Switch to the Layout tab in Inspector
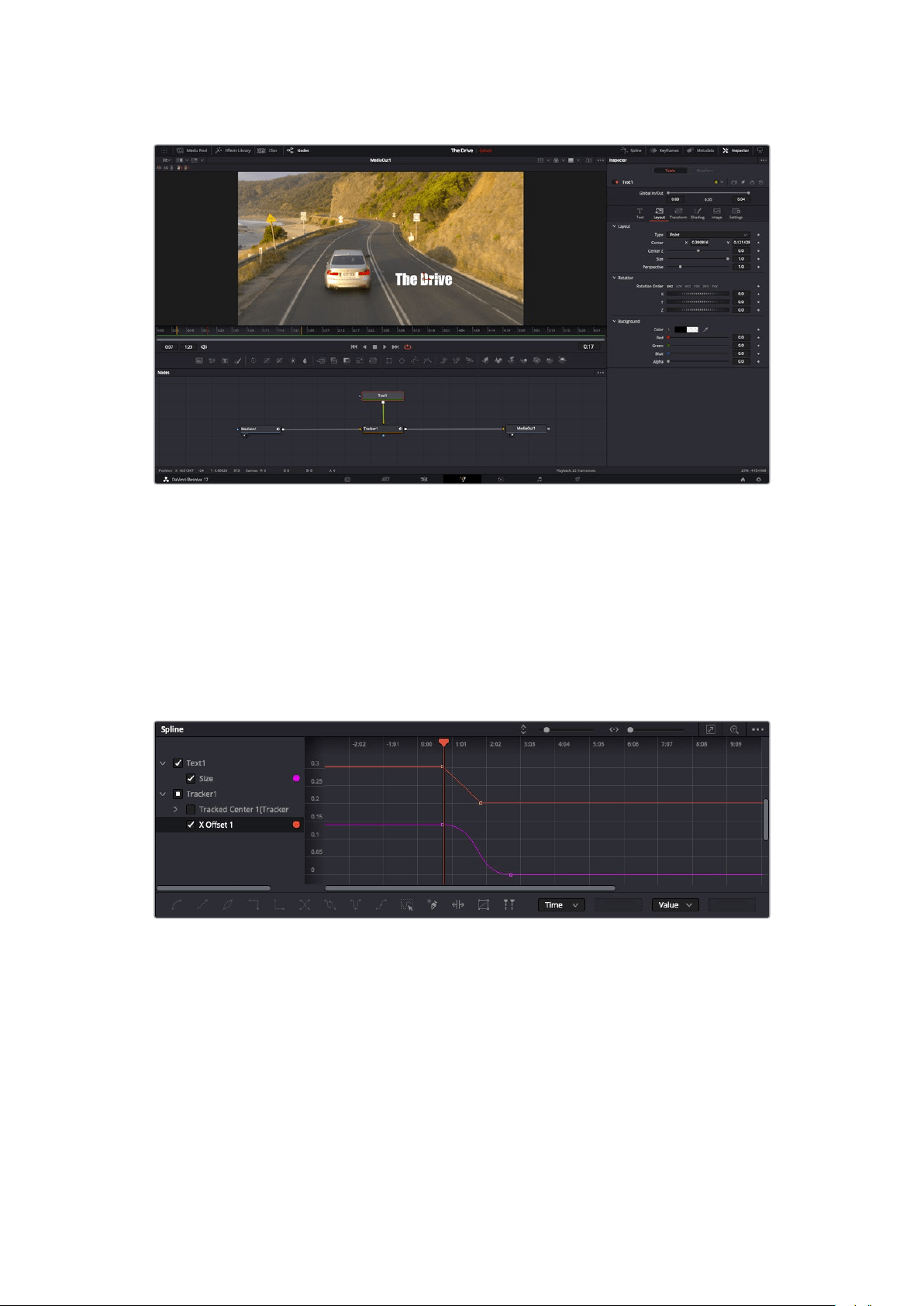This screenshot has width=924, height=1306. [659, 213]
